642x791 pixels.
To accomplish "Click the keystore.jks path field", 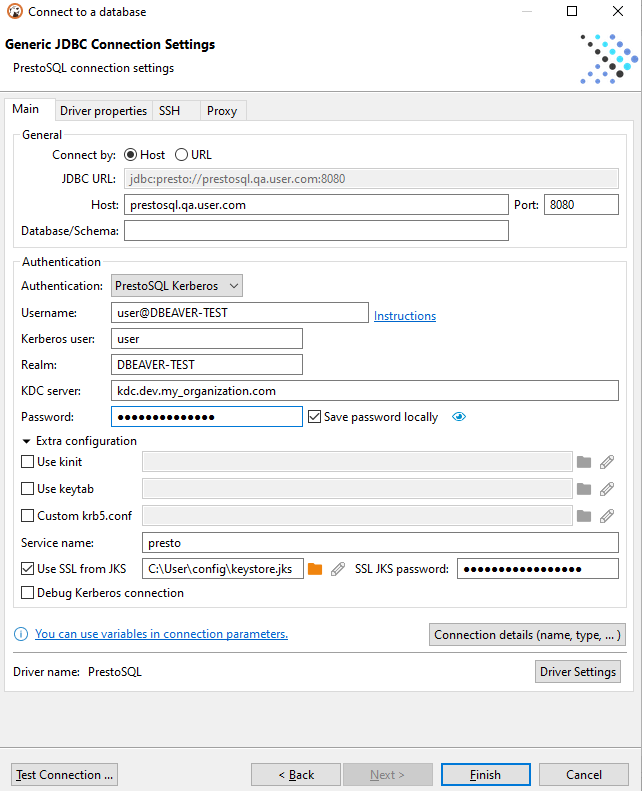I will coord(223,569).
